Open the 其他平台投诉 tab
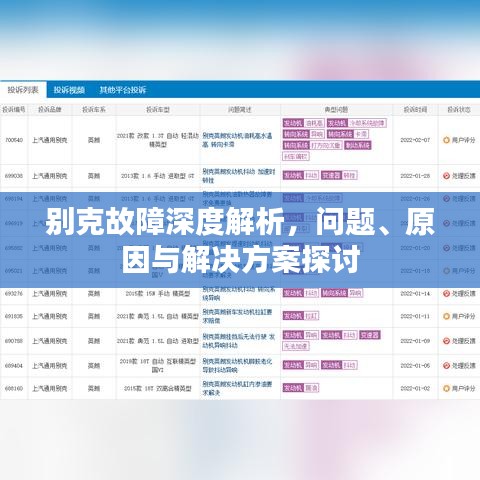Viewport: 480px width, 480px height. (123, 90)
